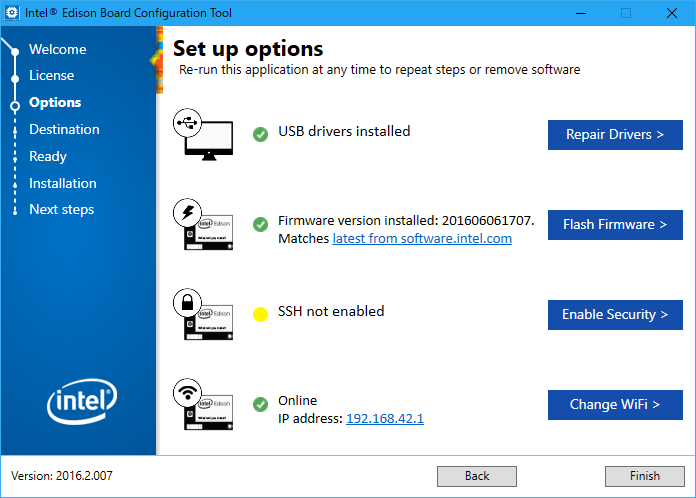Select Next steps in sidebar
Viewport: 696px width, 498px height.
point(62,209)
